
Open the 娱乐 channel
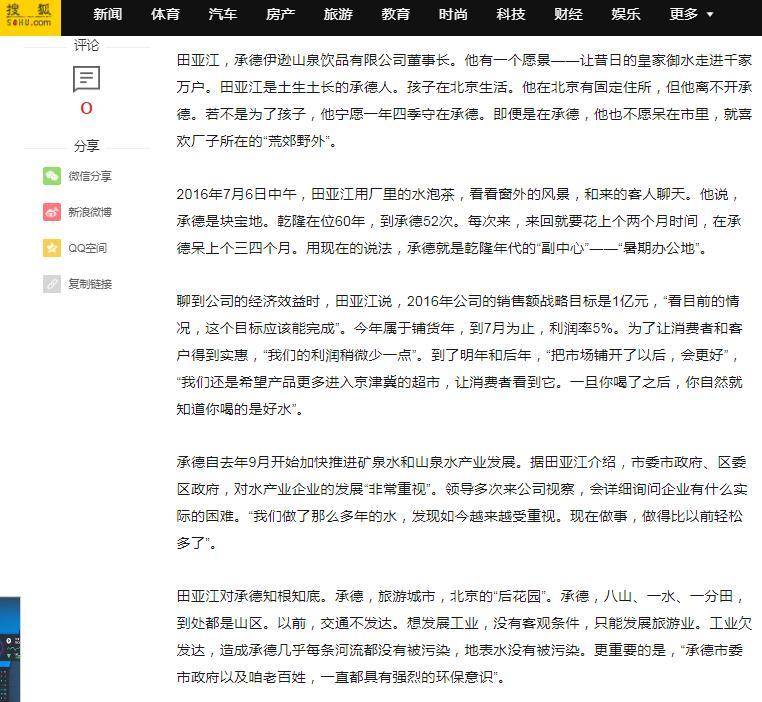[625, 15]
